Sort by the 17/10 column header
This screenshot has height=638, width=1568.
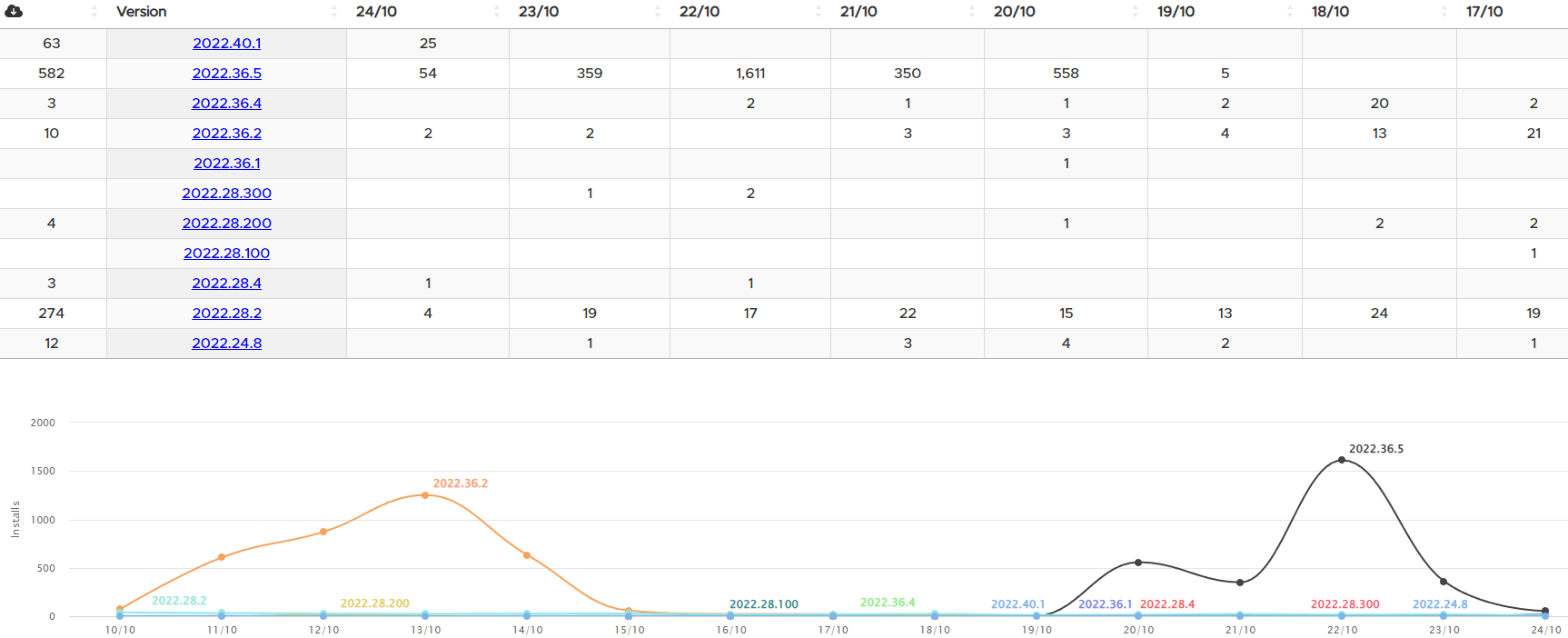1484,12
